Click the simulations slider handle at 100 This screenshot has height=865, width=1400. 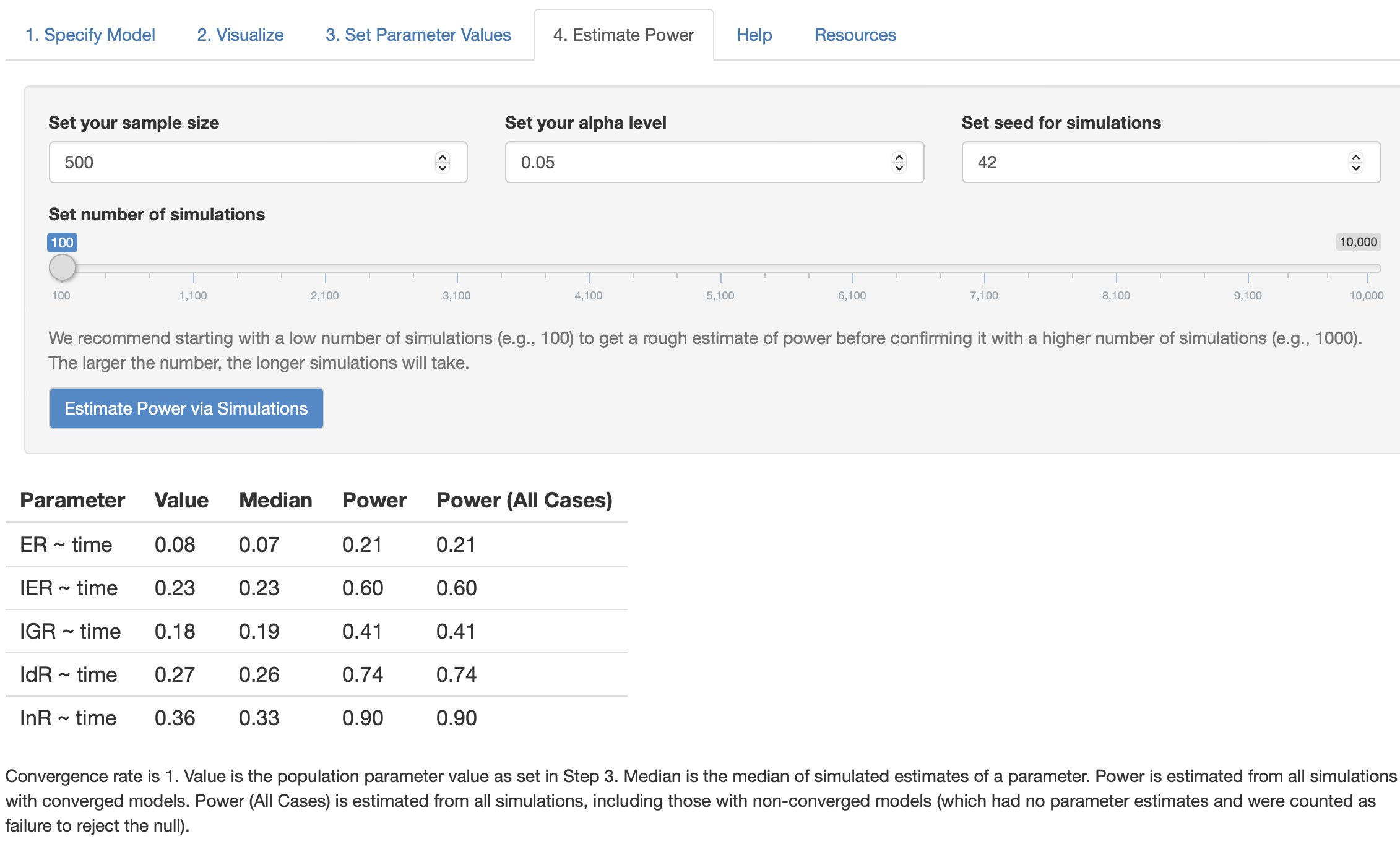(x=62, y=268)
